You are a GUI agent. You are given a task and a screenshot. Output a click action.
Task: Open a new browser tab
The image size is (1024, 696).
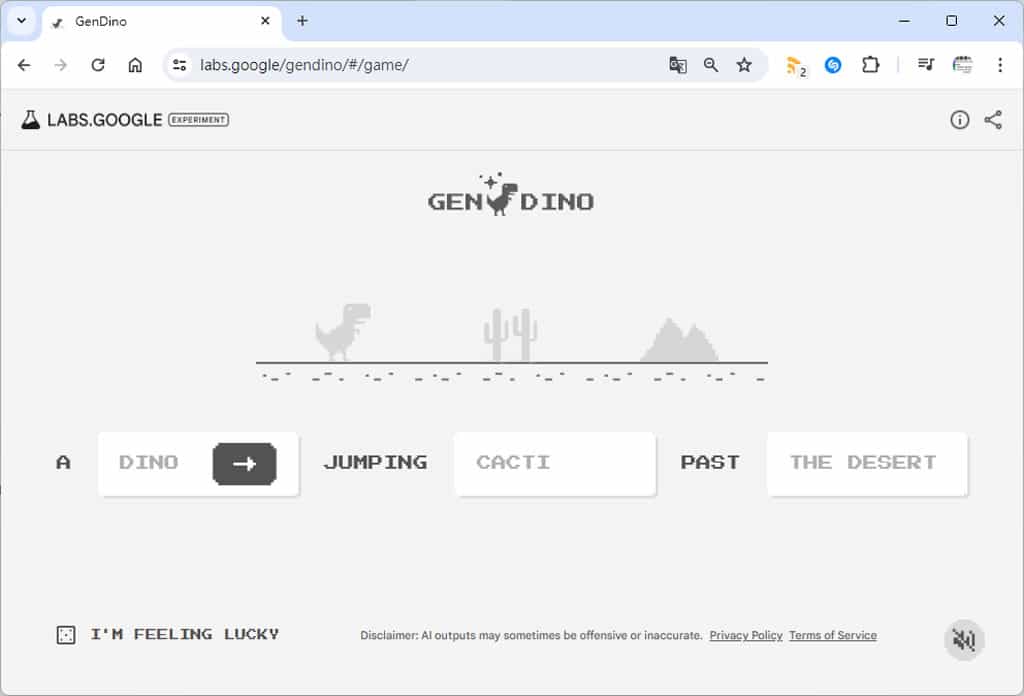(302, 21)
